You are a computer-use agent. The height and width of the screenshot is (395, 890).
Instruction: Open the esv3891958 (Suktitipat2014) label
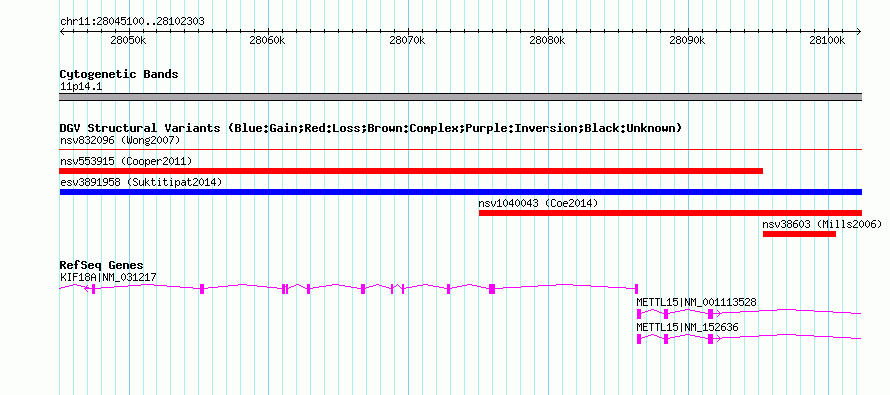click(x=141, y=182)
